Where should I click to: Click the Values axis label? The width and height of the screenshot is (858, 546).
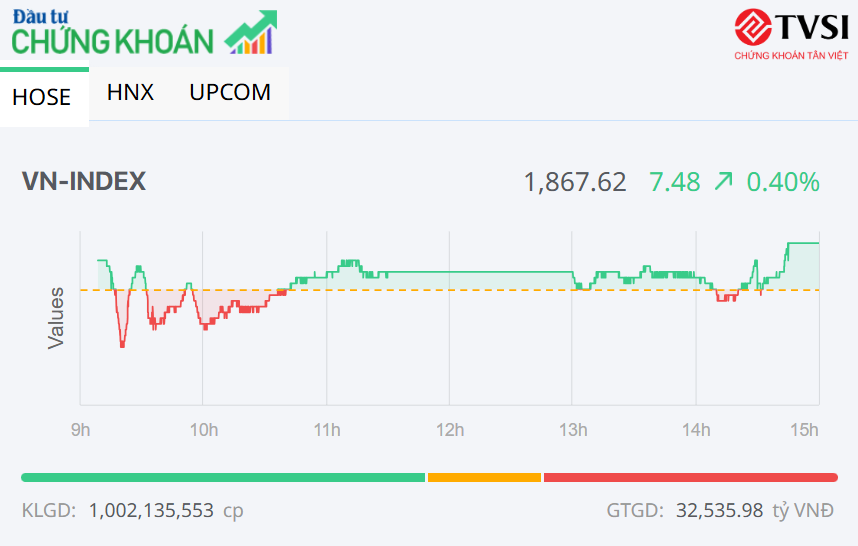[x=57, y=318]
